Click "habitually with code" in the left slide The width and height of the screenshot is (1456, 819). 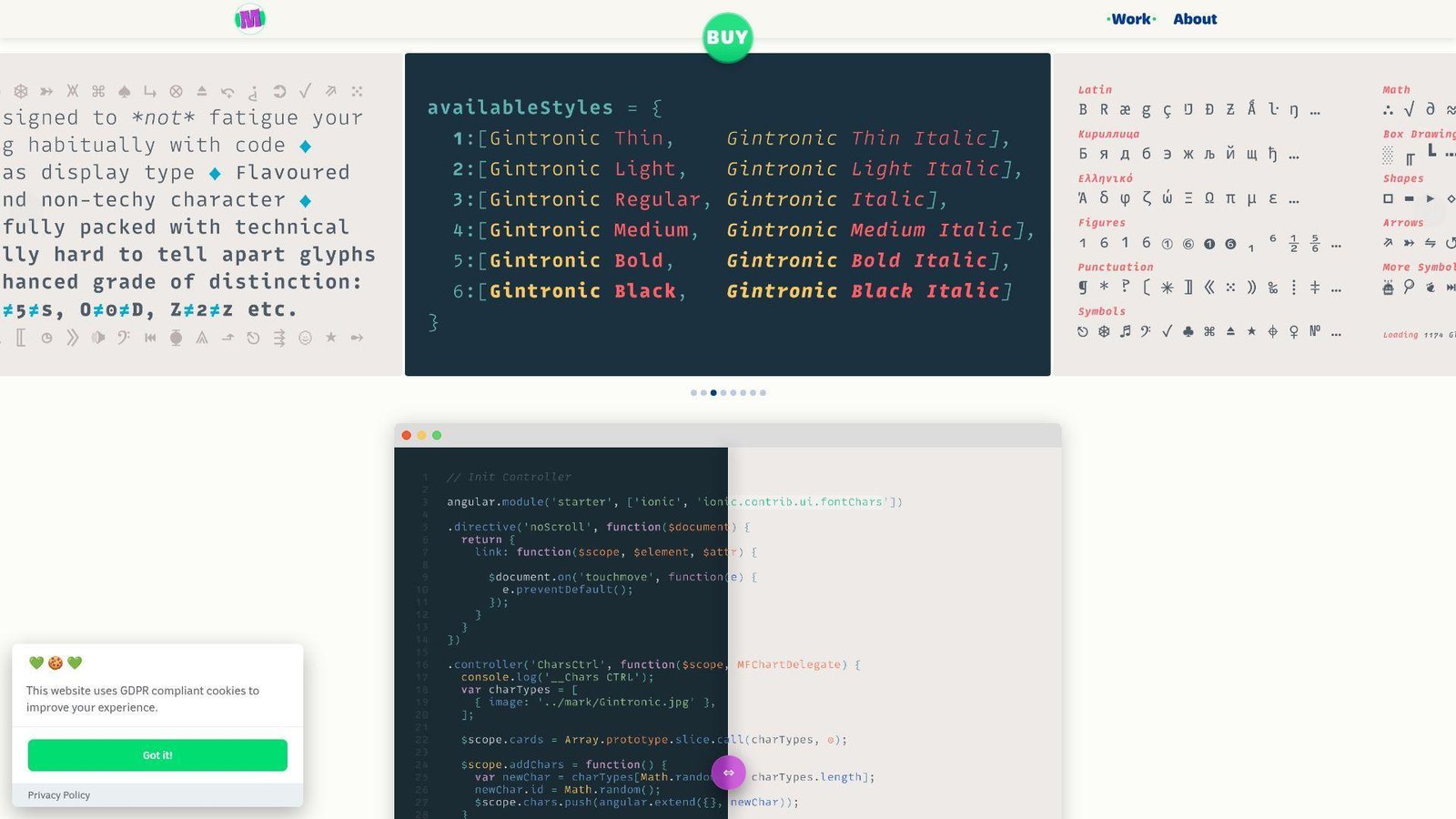[x=157, y=145]
